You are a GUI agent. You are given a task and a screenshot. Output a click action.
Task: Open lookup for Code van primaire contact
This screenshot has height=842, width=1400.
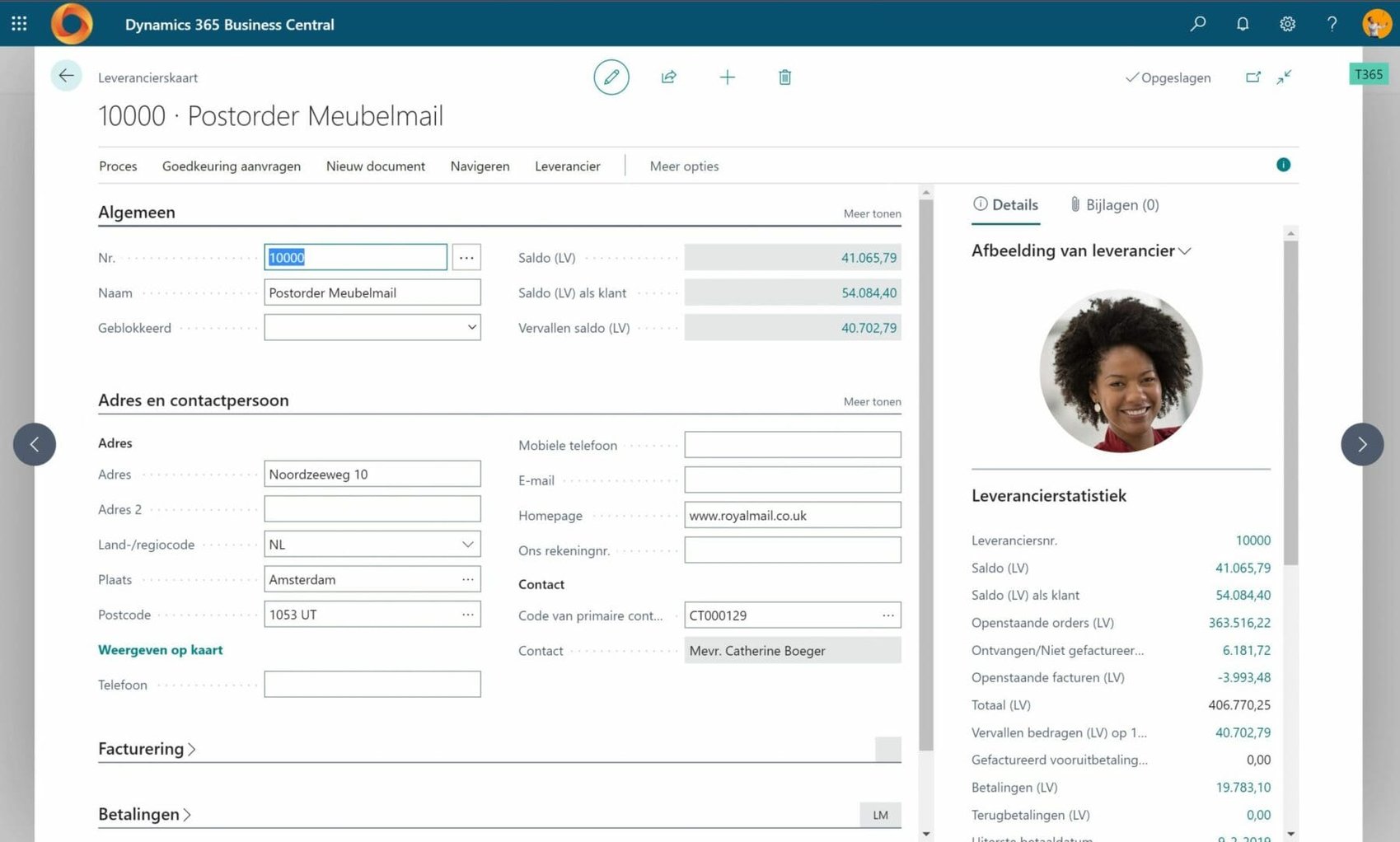(888, 615)
